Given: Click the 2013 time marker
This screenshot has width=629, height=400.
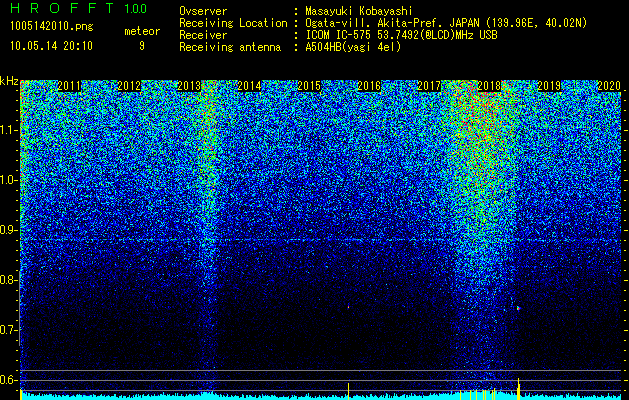Looking at the screenshot, I should (189, 86).
